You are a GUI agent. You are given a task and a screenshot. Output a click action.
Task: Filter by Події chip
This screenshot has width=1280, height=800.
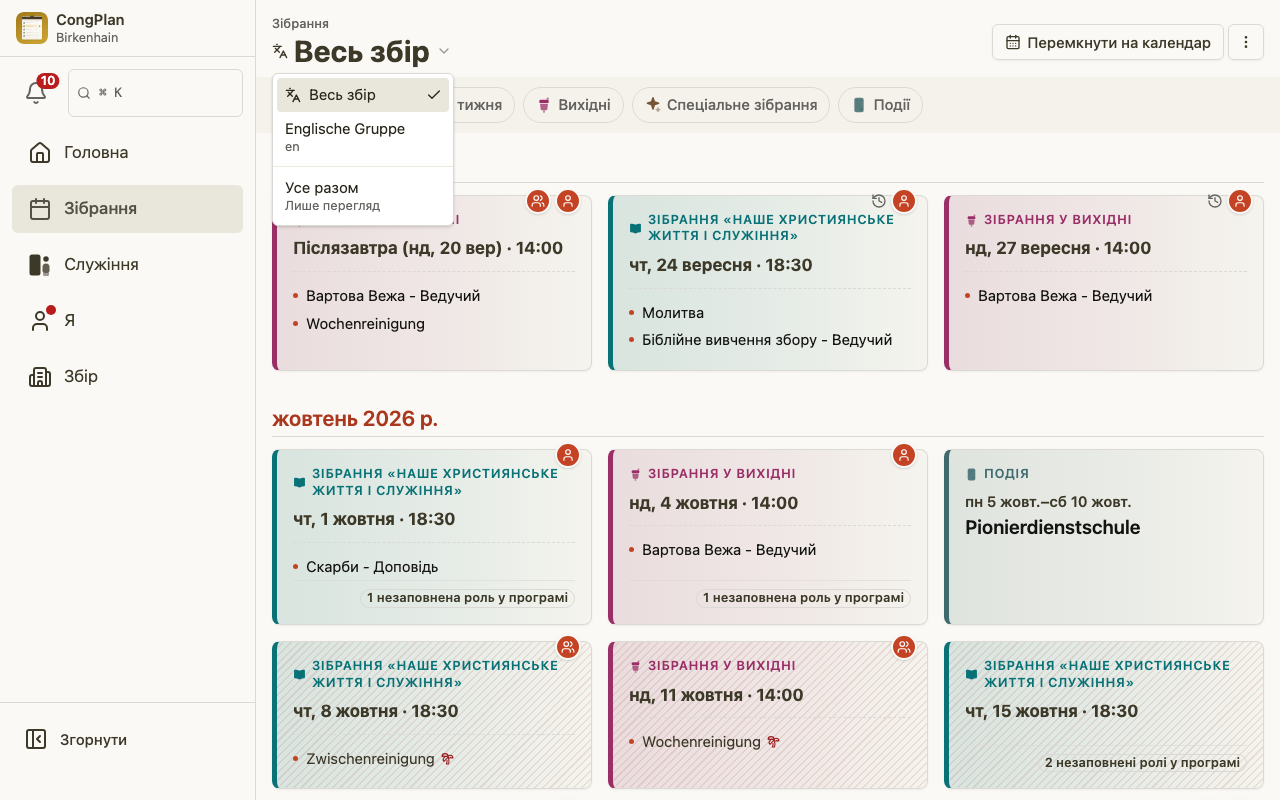pos(880,105)
